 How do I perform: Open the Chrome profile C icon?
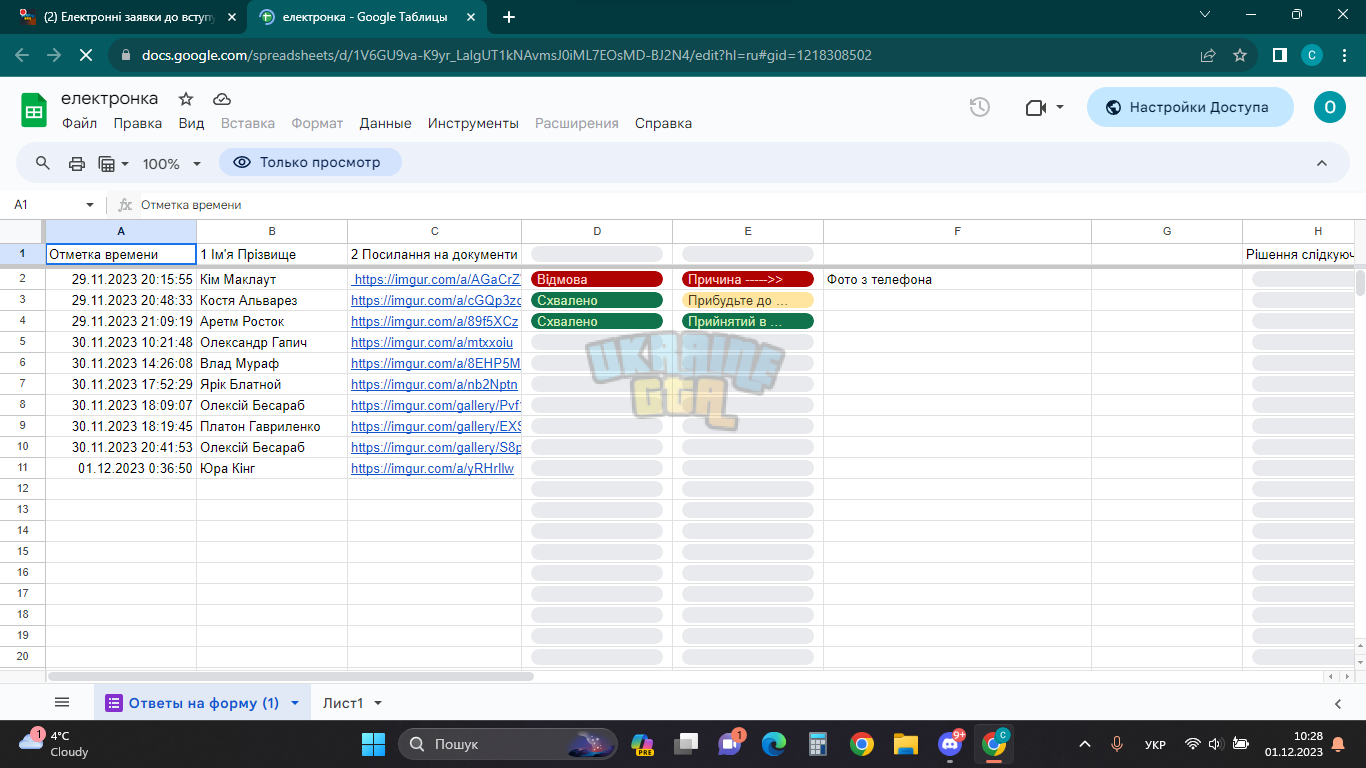[1312, 55]
